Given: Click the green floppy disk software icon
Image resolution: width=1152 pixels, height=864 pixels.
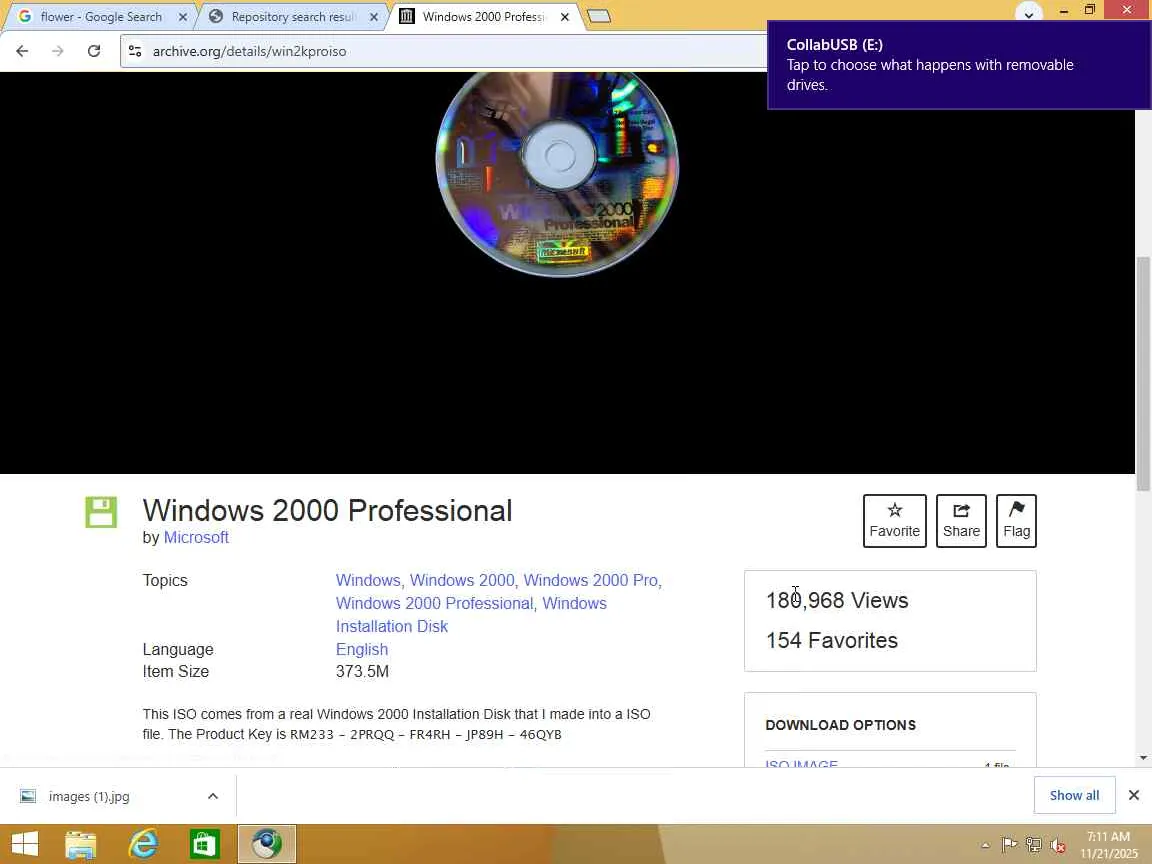Looking at the screenshot, I should pyautogui.click(x=101, y=512).
